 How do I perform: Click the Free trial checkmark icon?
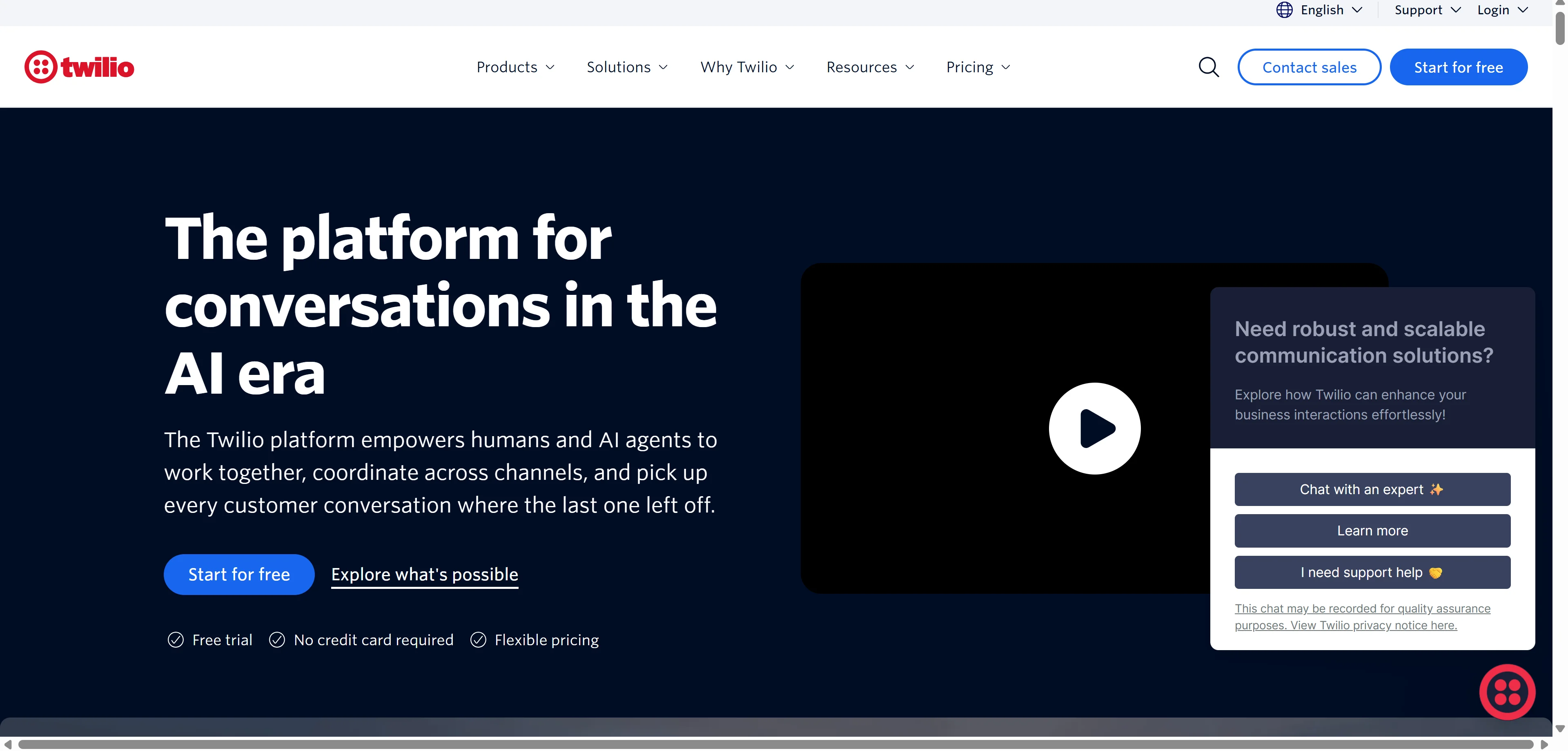click(175, 640)
